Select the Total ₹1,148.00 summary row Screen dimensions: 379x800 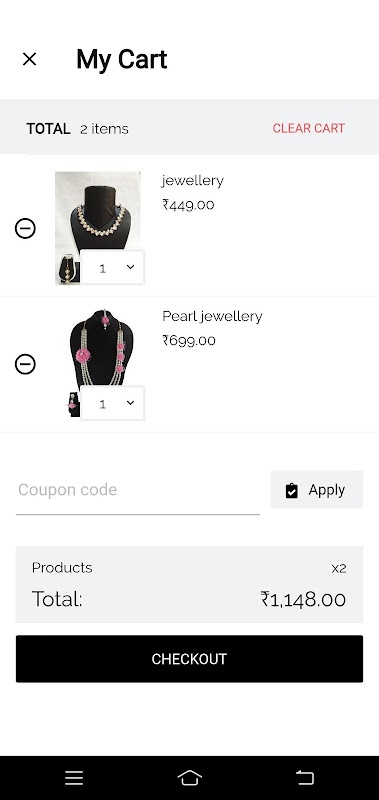[189, 599]
